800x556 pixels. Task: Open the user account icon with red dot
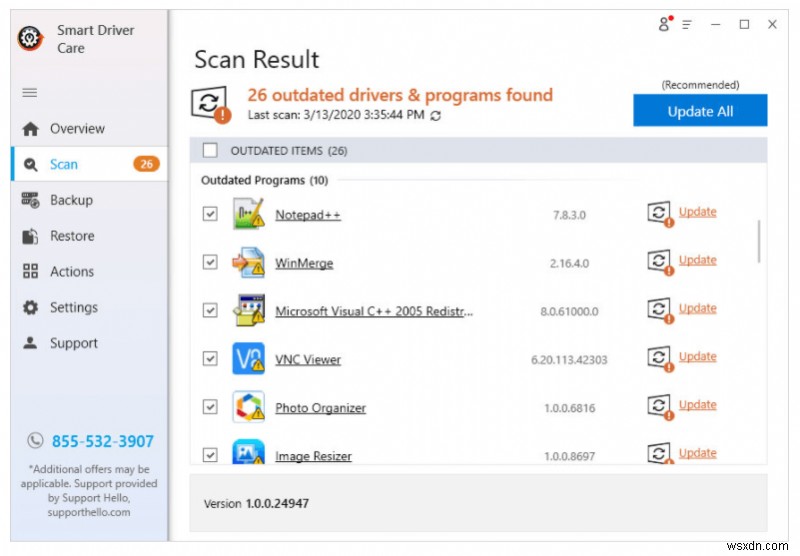coord(665,23)
